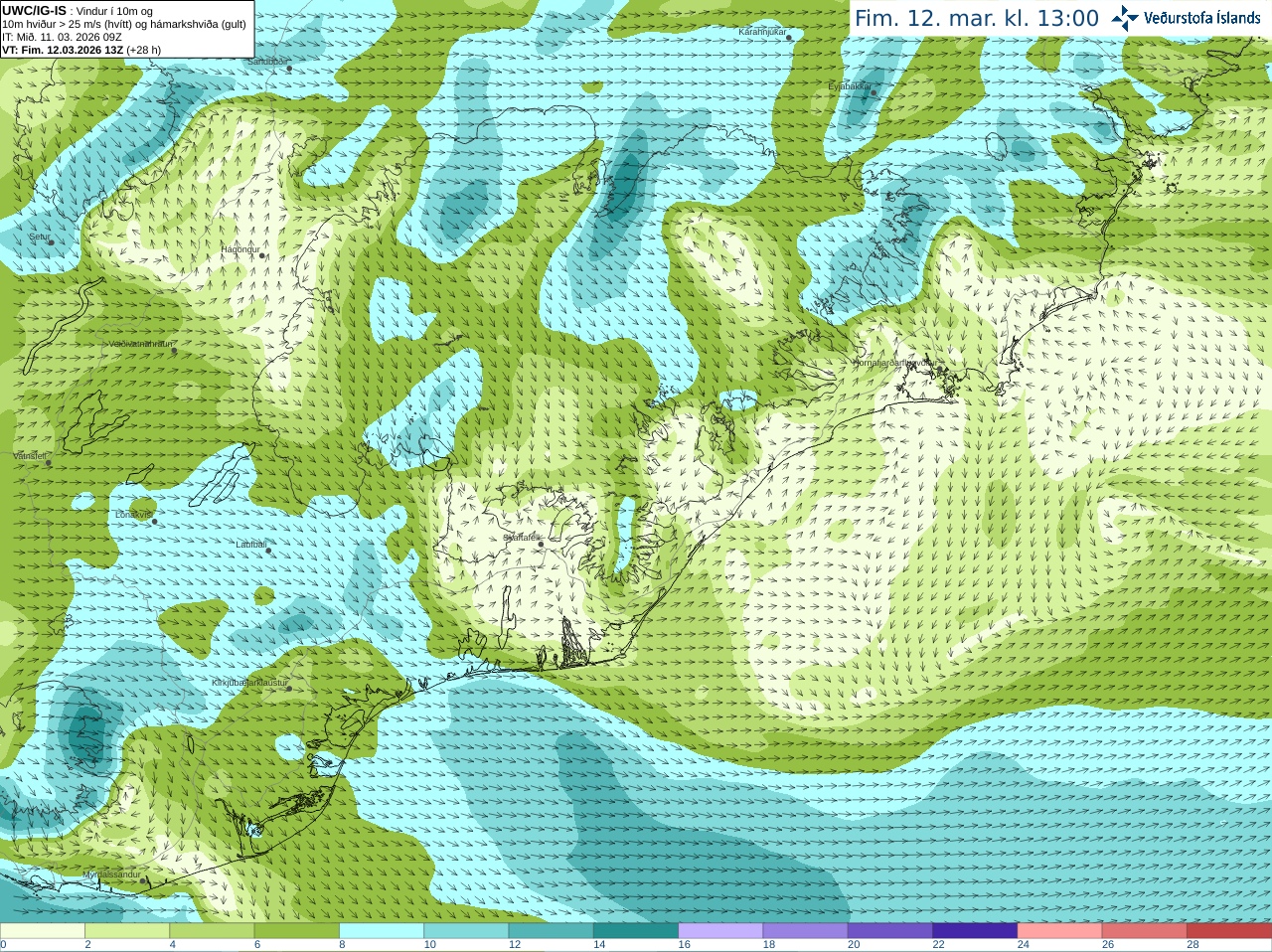This screenshot has height=952, width=1272.
Task: Click the Skaftafell station label
Action: click(521, 538)
